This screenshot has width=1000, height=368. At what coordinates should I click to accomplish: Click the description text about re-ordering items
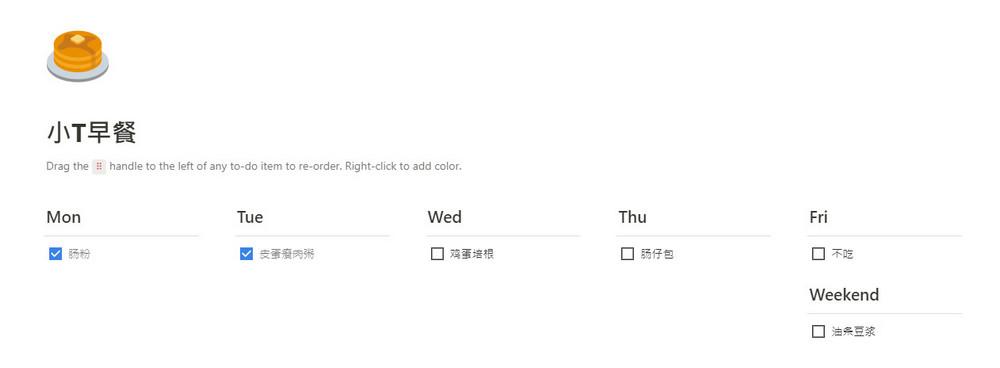pos(254,166)
